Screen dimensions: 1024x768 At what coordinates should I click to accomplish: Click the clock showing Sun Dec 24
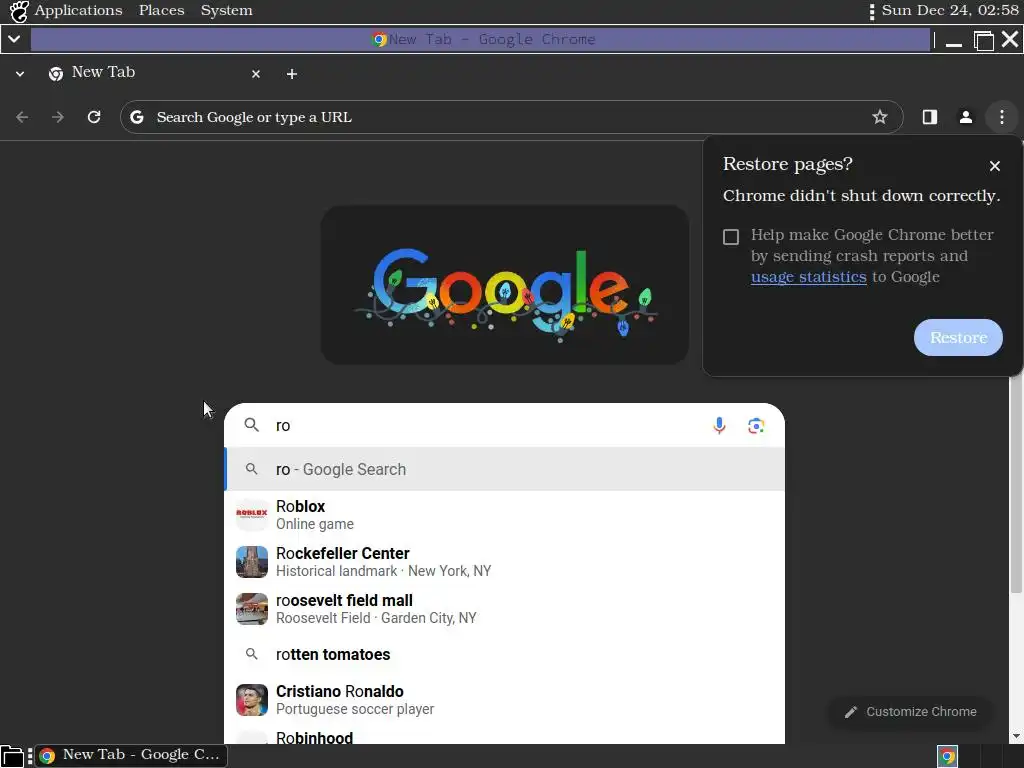point(950,10)
